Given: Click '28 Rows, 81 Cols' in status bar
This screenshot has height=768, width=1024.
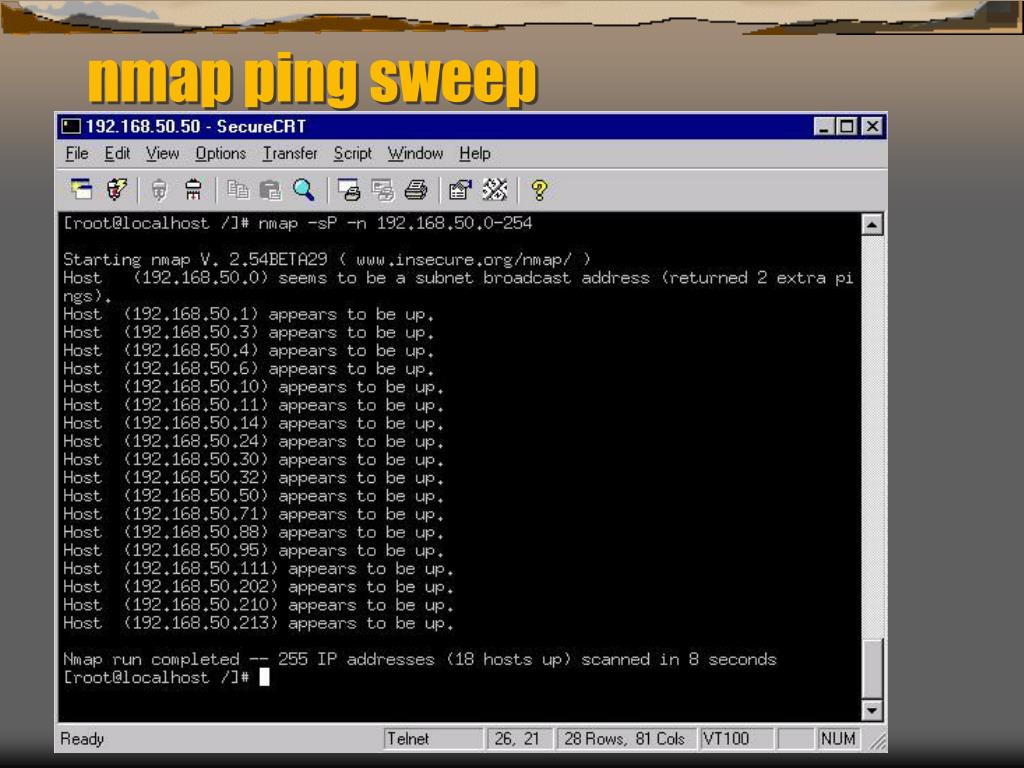Looking at the screenshot, I should (625, 739).
